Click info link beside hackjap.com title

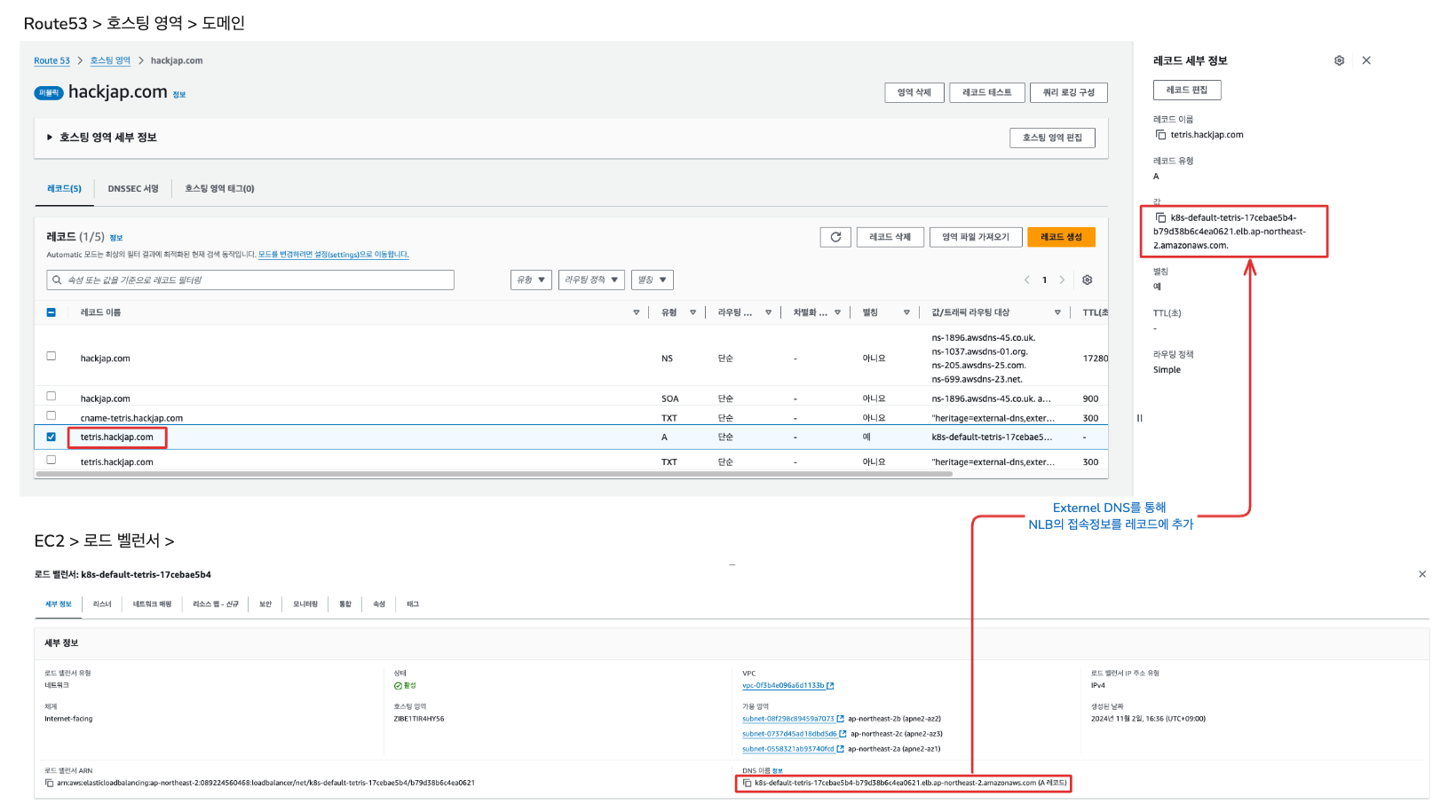(179, 95)
